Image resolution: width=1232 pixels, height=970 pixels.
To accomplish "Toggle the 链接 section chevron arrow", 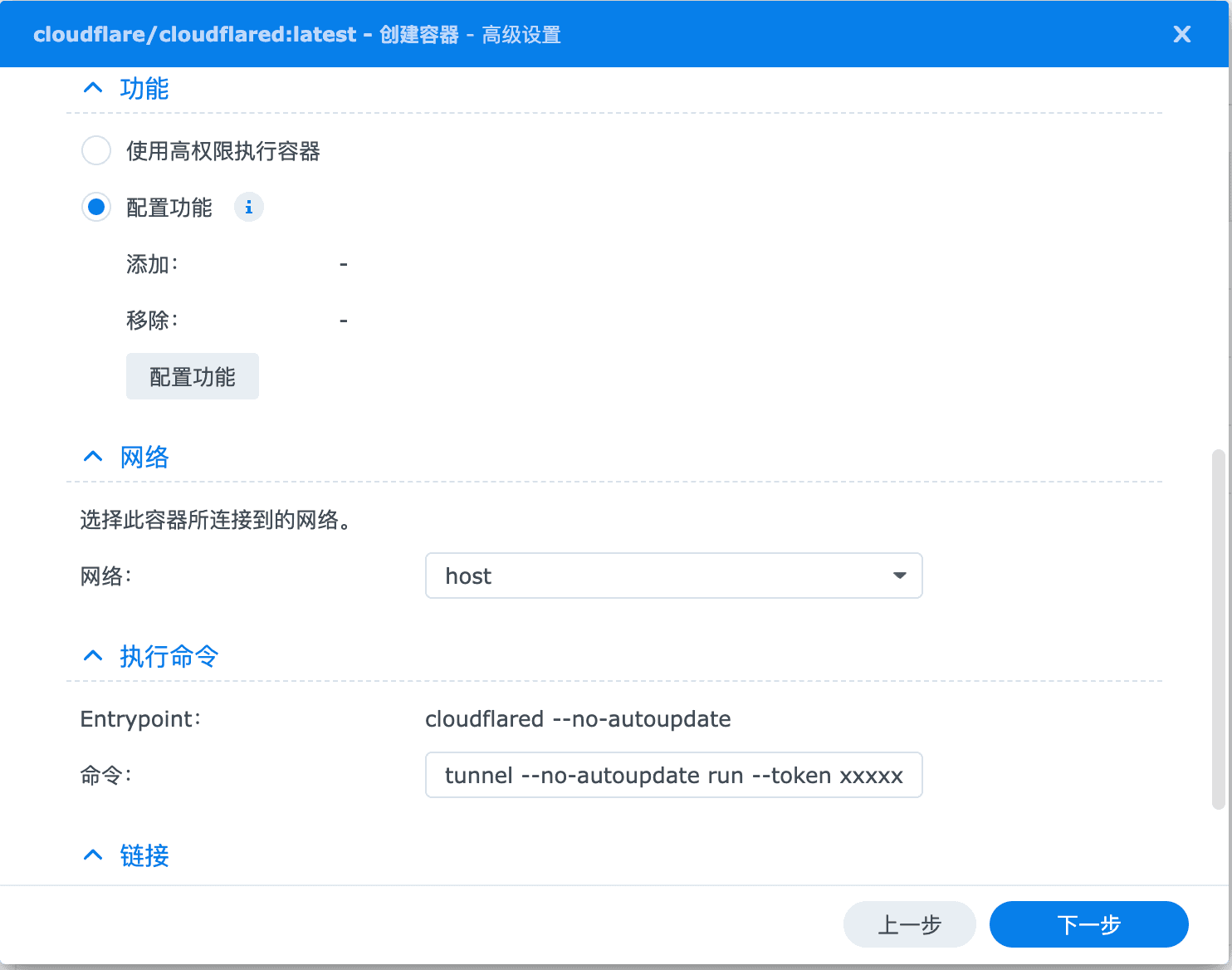I will 93,855.
